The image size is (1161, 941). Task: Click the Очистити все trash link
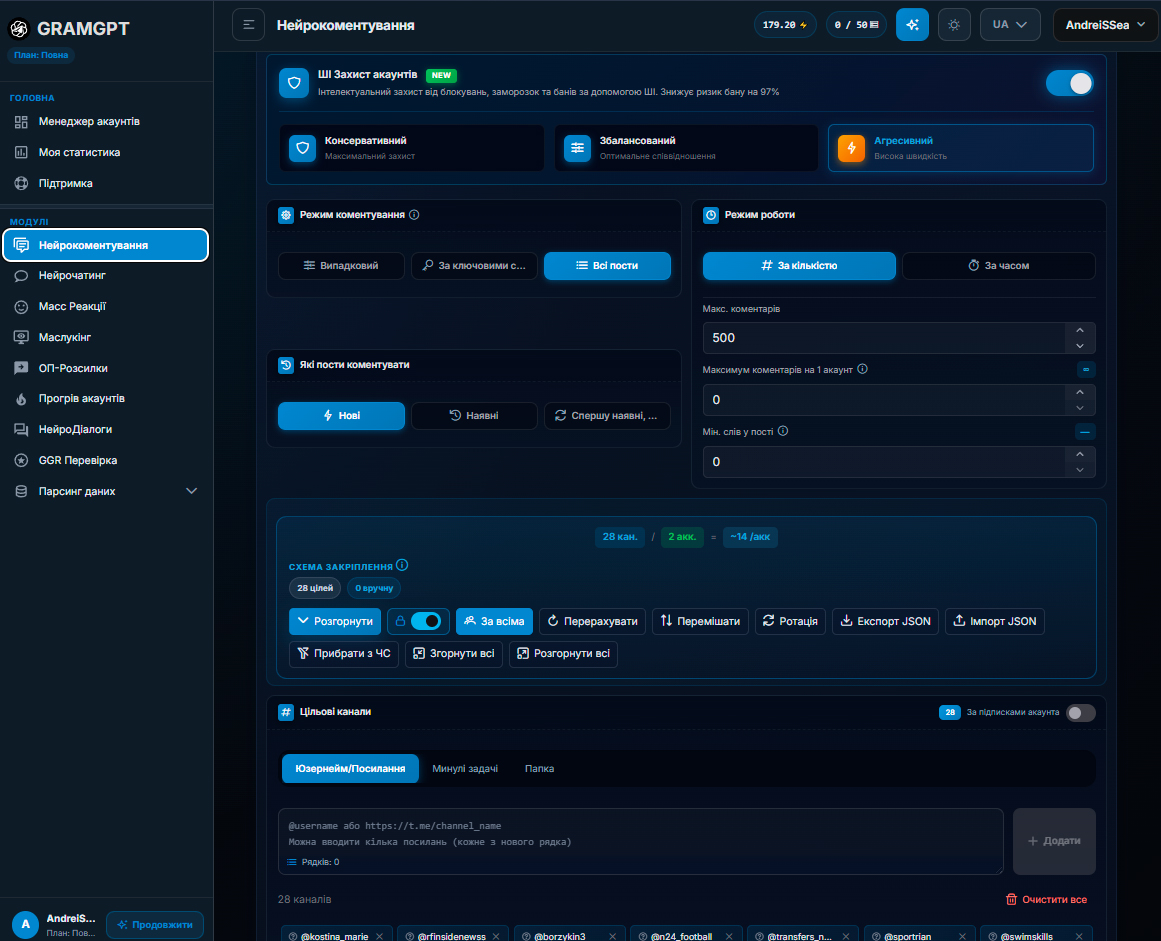coord(1046,900)
